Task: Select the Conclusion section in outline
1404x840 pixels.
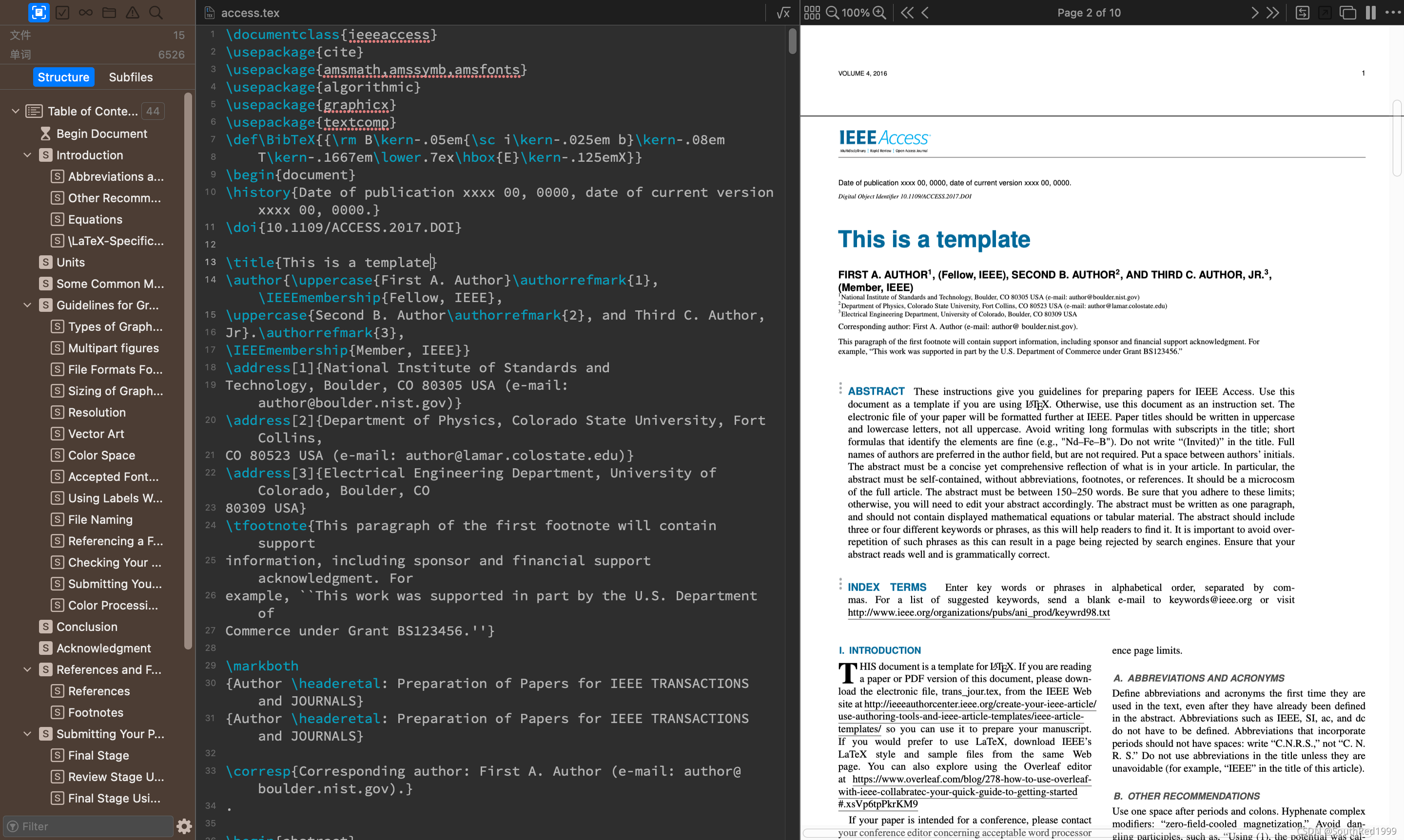Action: tap(87, 627)
